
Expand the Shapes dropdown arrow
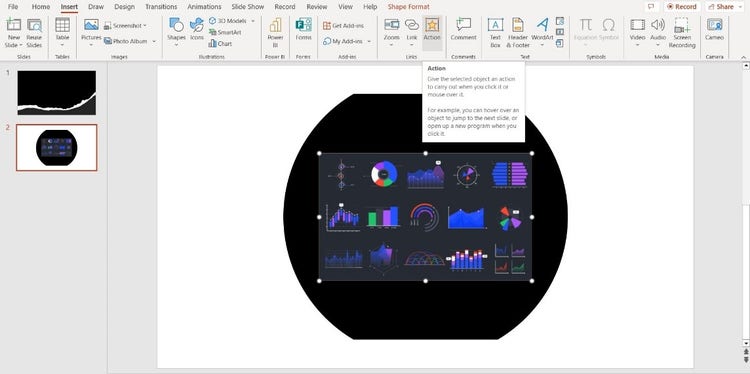pyautogui.click(x=176, y=45)
